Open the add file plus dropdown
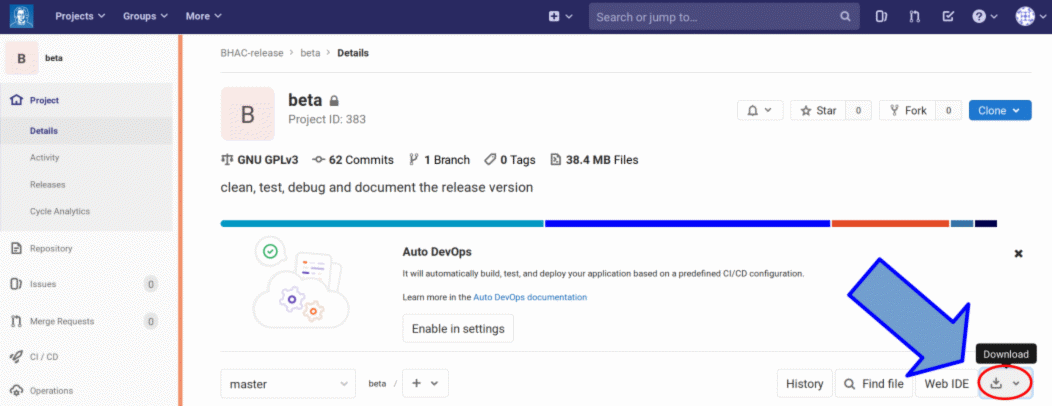1052x406 pixels. tap(425, 384)
